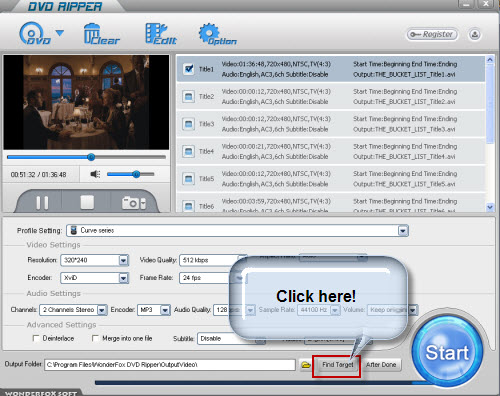
Task: Click the DVD load disc icon
Action: pyautogui.click(x=35, y=34)
